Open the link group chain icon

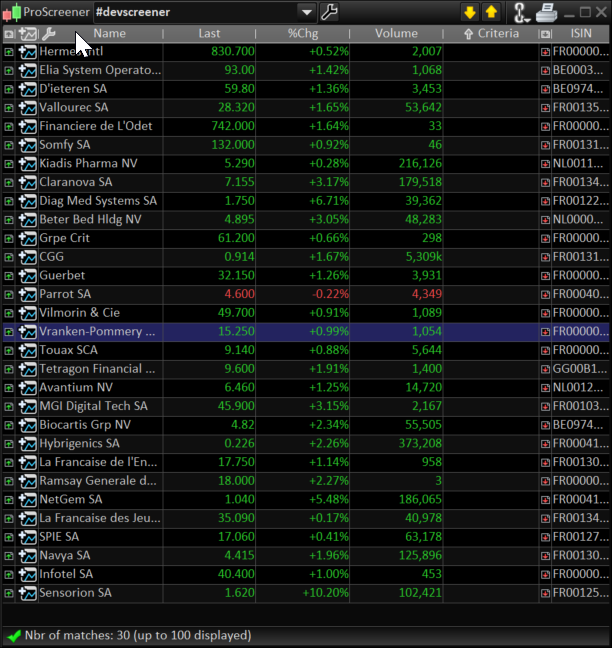click(521, 12)
